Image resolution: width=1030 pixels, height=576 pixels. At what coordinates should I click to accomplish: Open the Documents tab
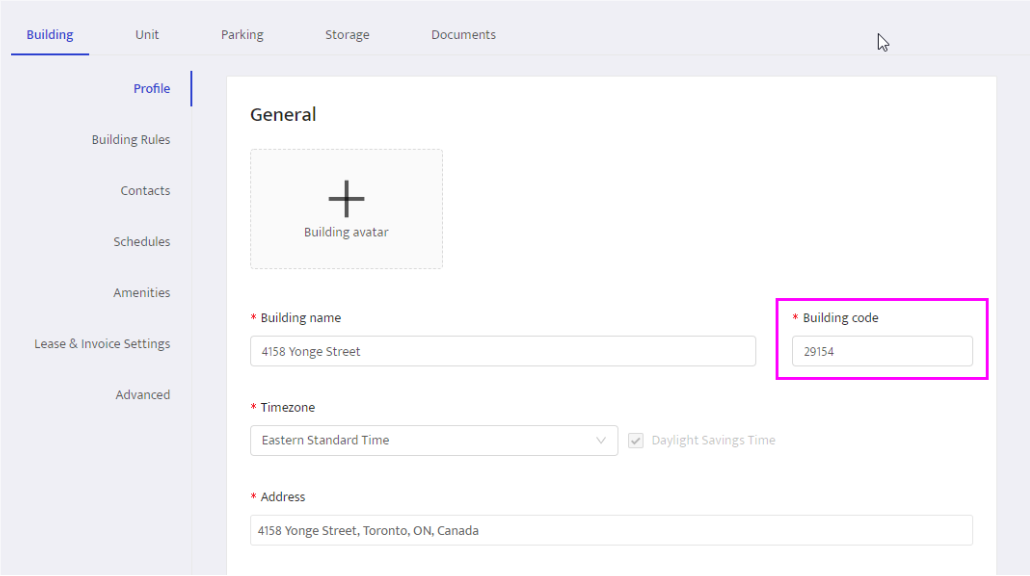463,35
